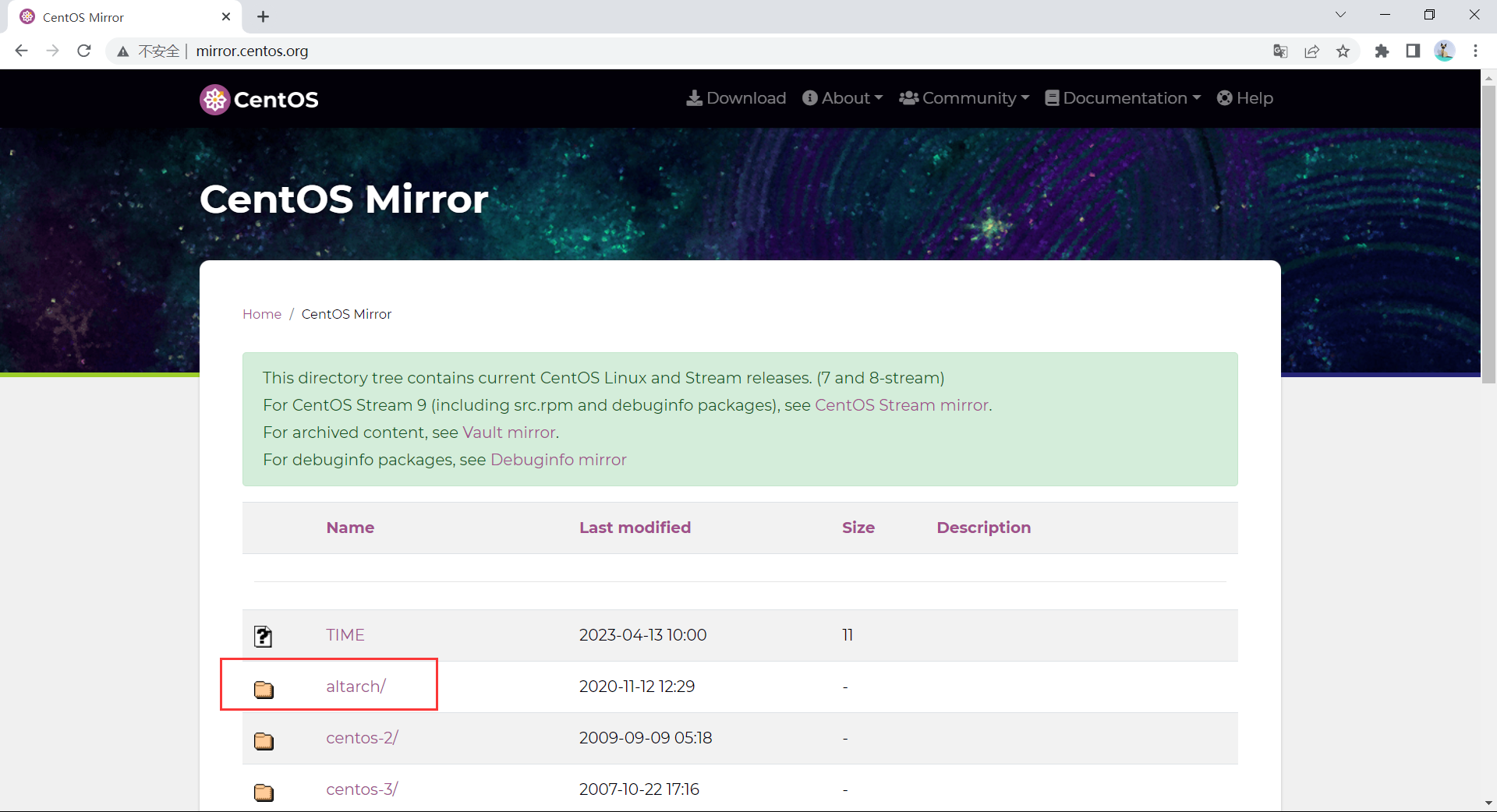Image resolution: width=1497 pixels, height=812 pixels.
Task: Click the CentOS logo
Action: coord(259,99)
